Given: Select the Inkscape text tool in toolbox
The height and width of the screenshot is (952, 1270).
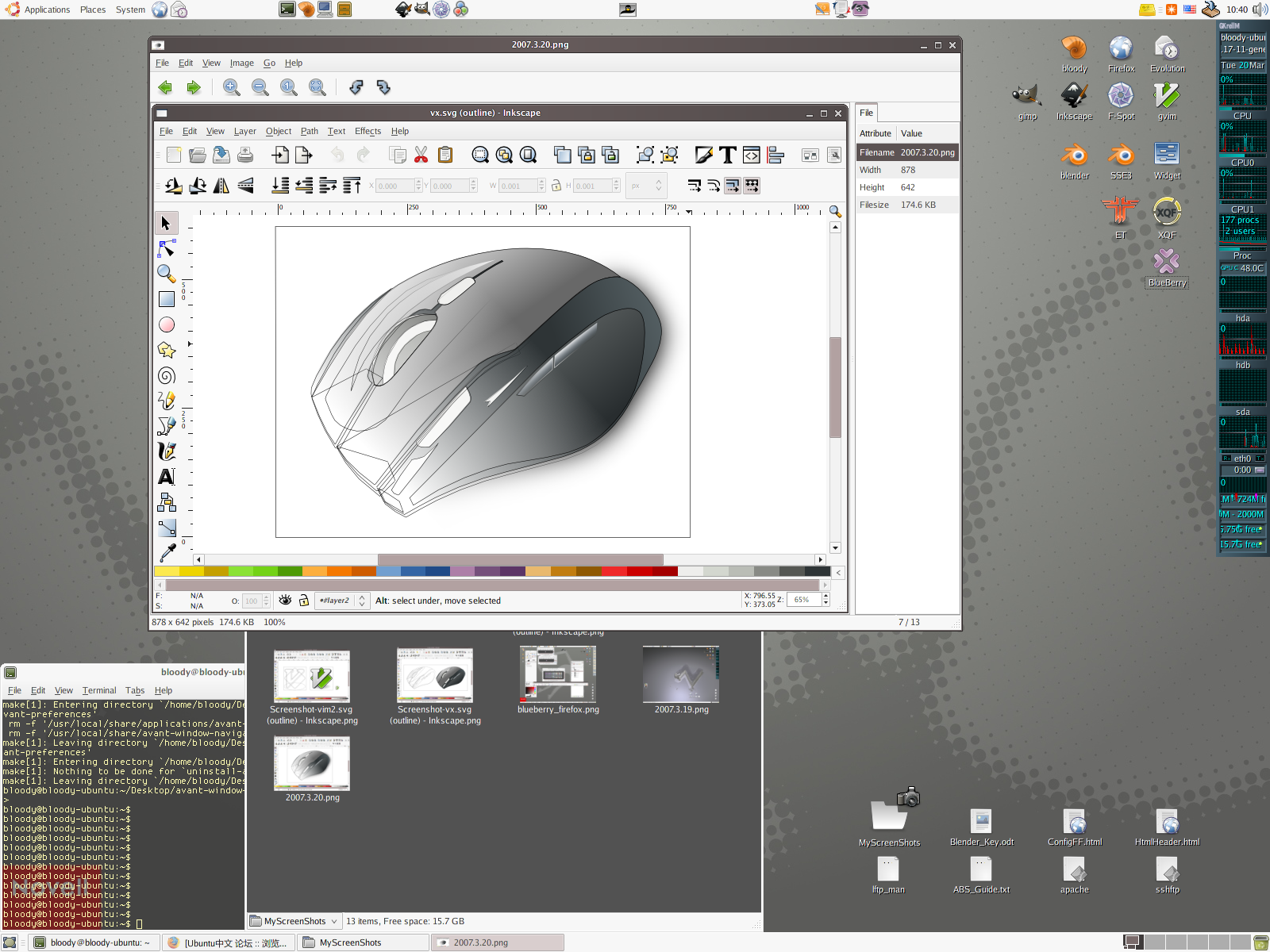Looking at the screenshot, I should tap(166, 477).
